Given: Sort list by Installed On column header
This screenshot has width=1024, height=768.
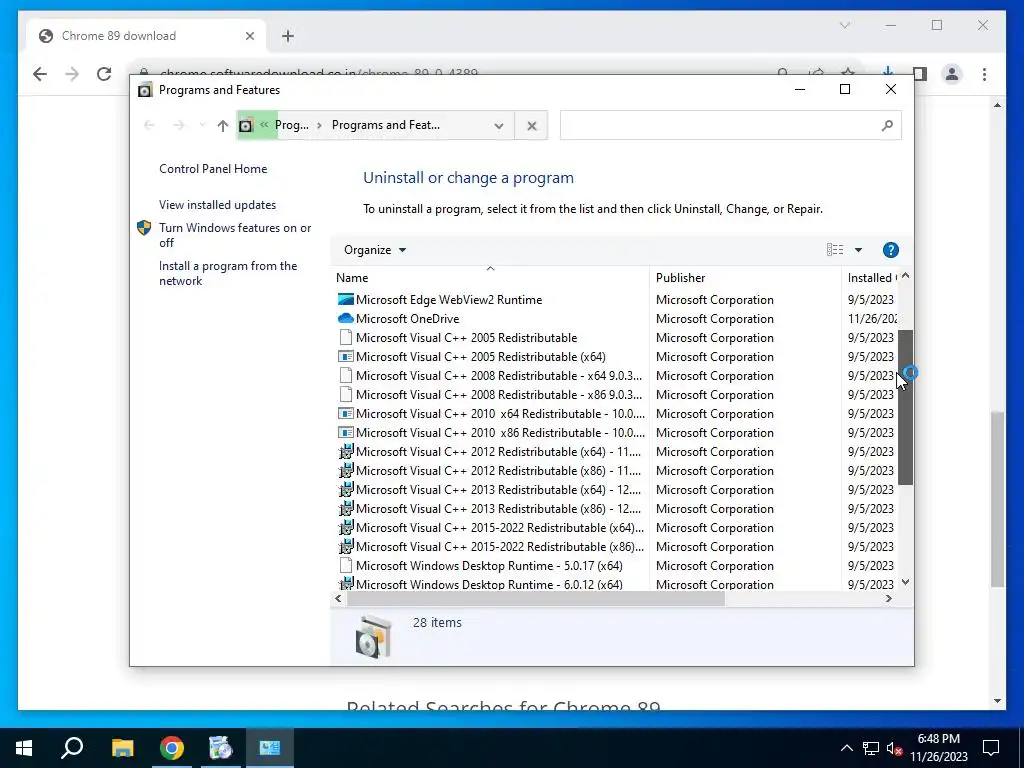Looking at the screenshot, I should (x=871, y=278).
